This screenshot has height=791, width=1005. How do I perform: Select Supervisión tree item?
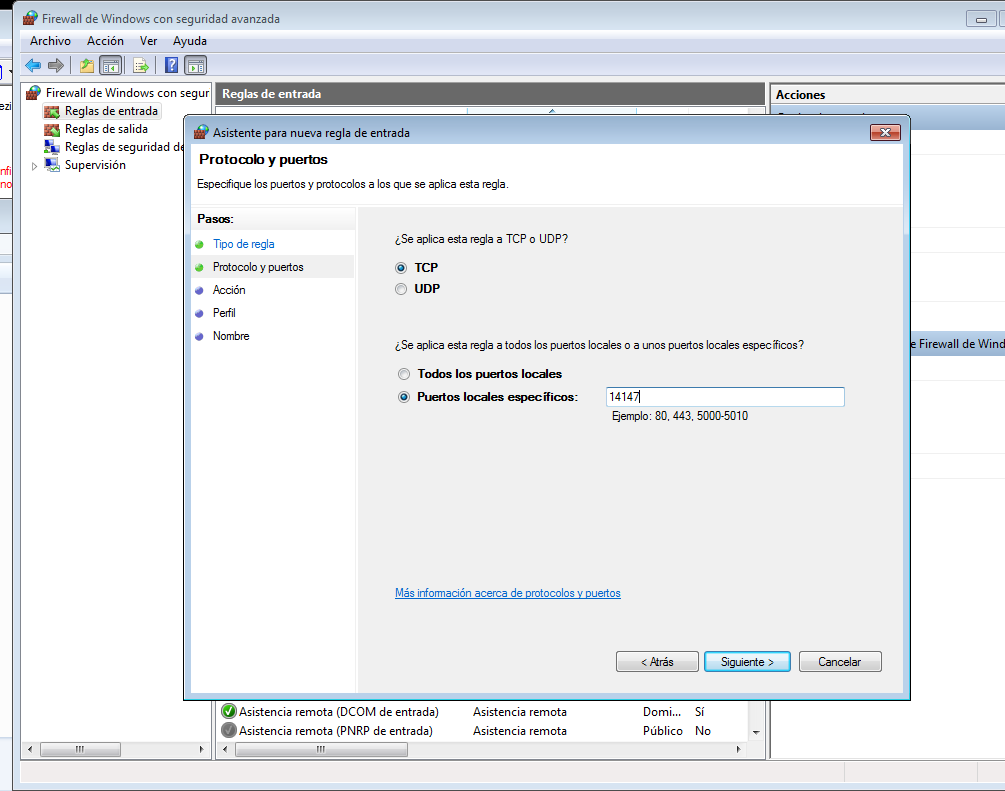point(95,165)
